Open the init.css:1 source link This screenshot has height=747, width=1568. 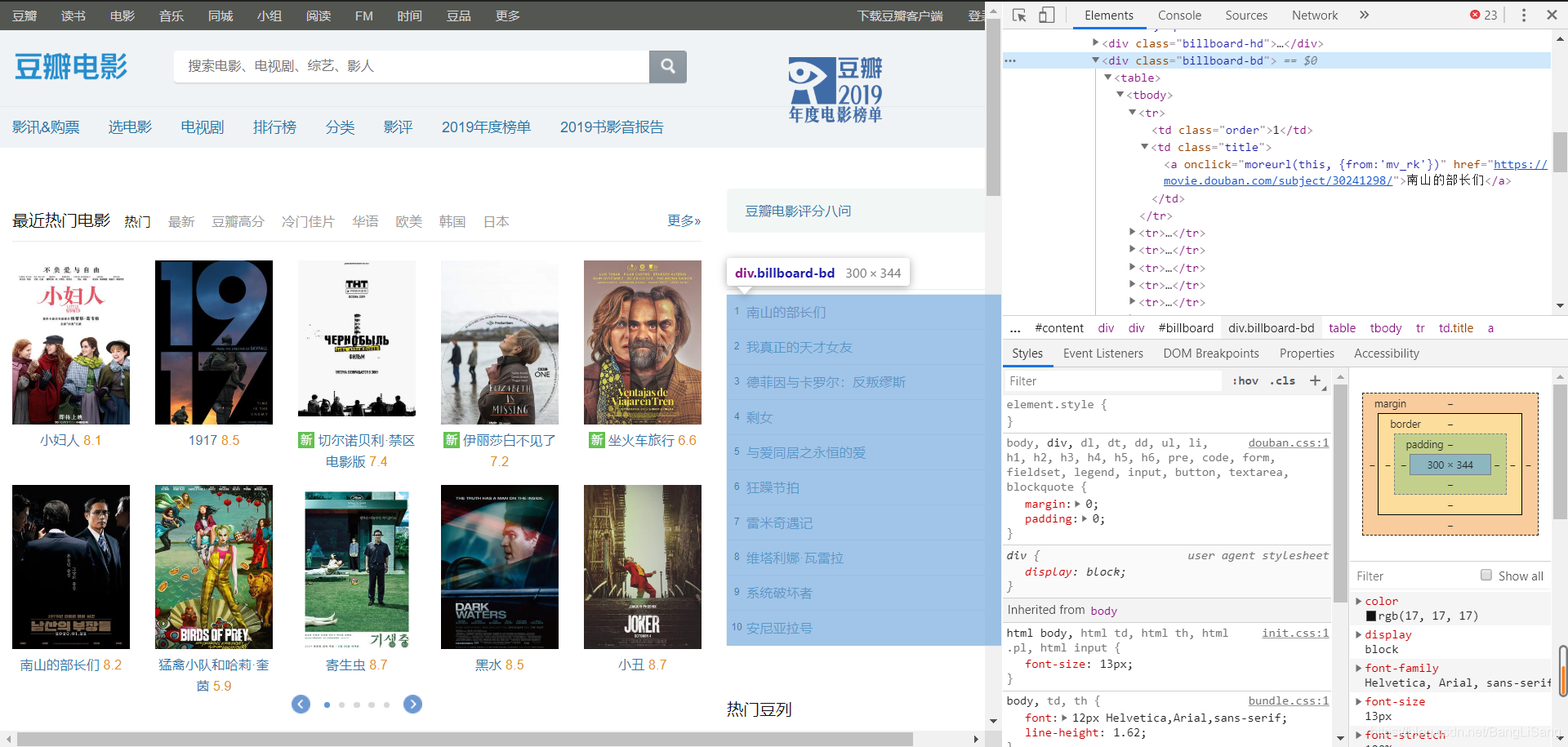pyautogui.click(x=1295, y=633)
